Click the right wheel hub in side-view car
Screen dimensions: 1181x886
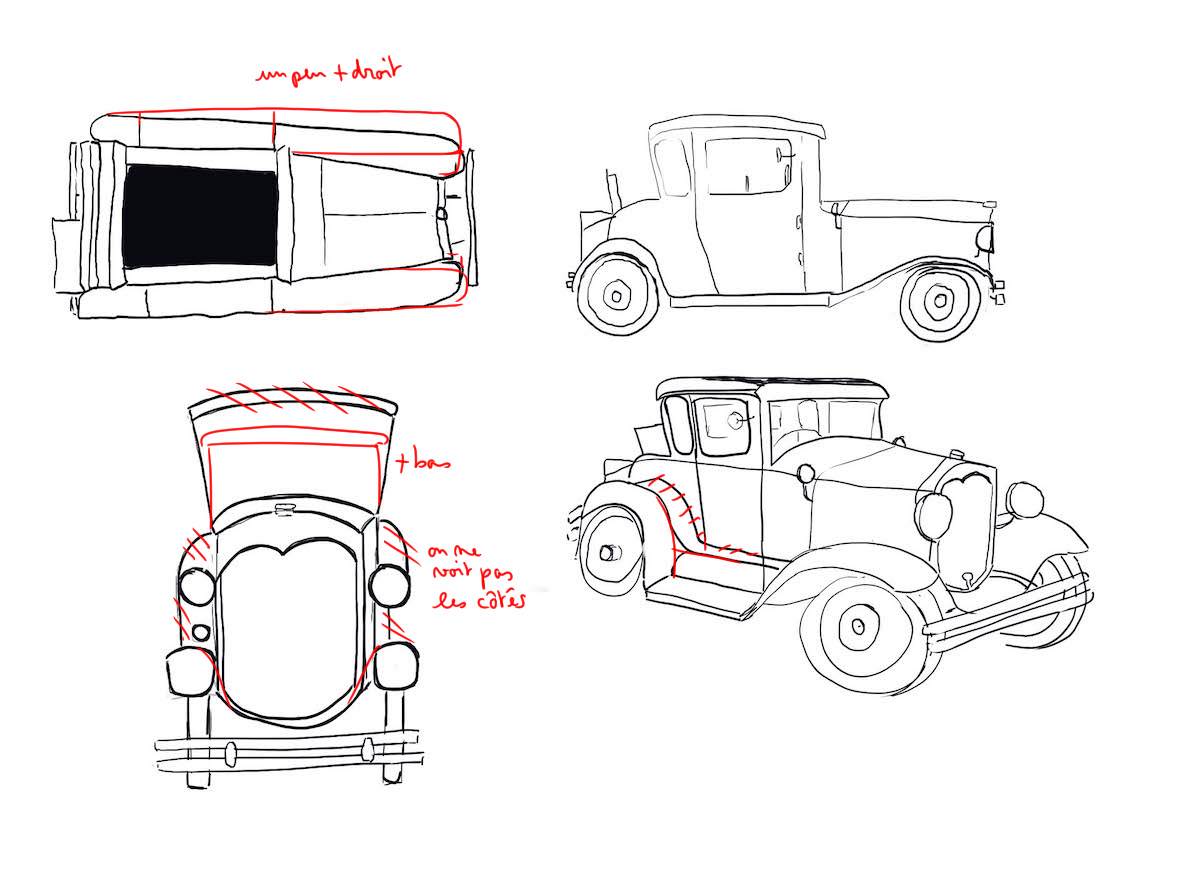click(x=941, y=299)
